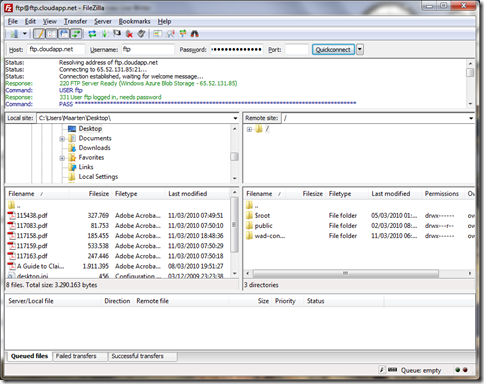Open the File menu
This screenshot has height=384, width=484.
(x=13, y=22)
